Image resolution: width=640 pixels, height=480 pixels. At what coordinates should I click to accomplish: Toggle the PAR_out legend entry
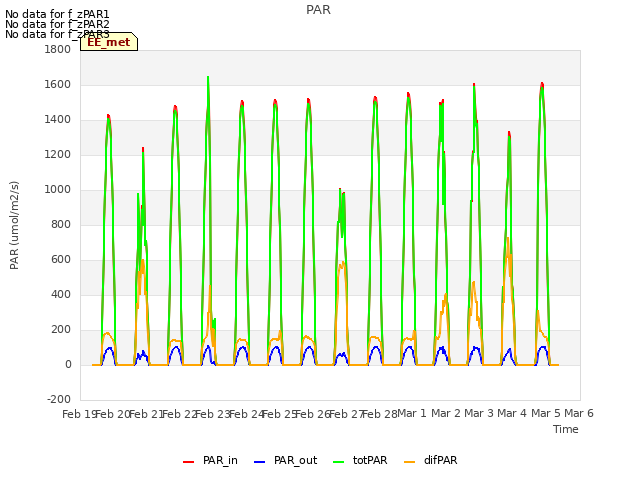286,460
